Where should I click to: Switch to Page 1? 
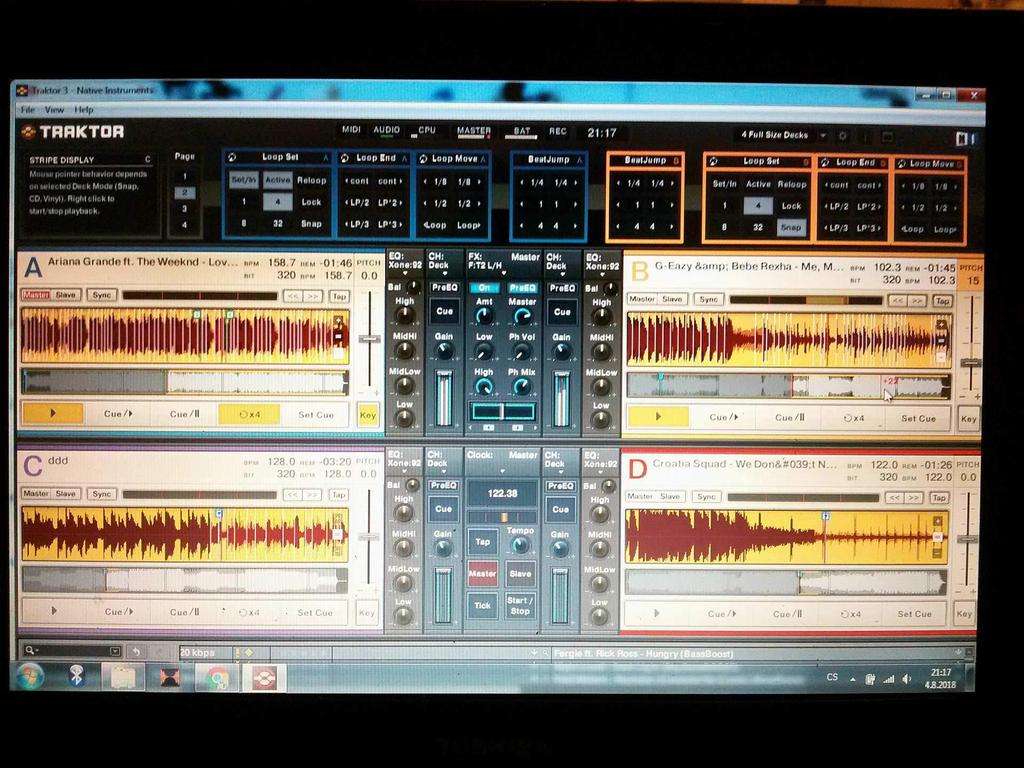click(x=184, y=176)
